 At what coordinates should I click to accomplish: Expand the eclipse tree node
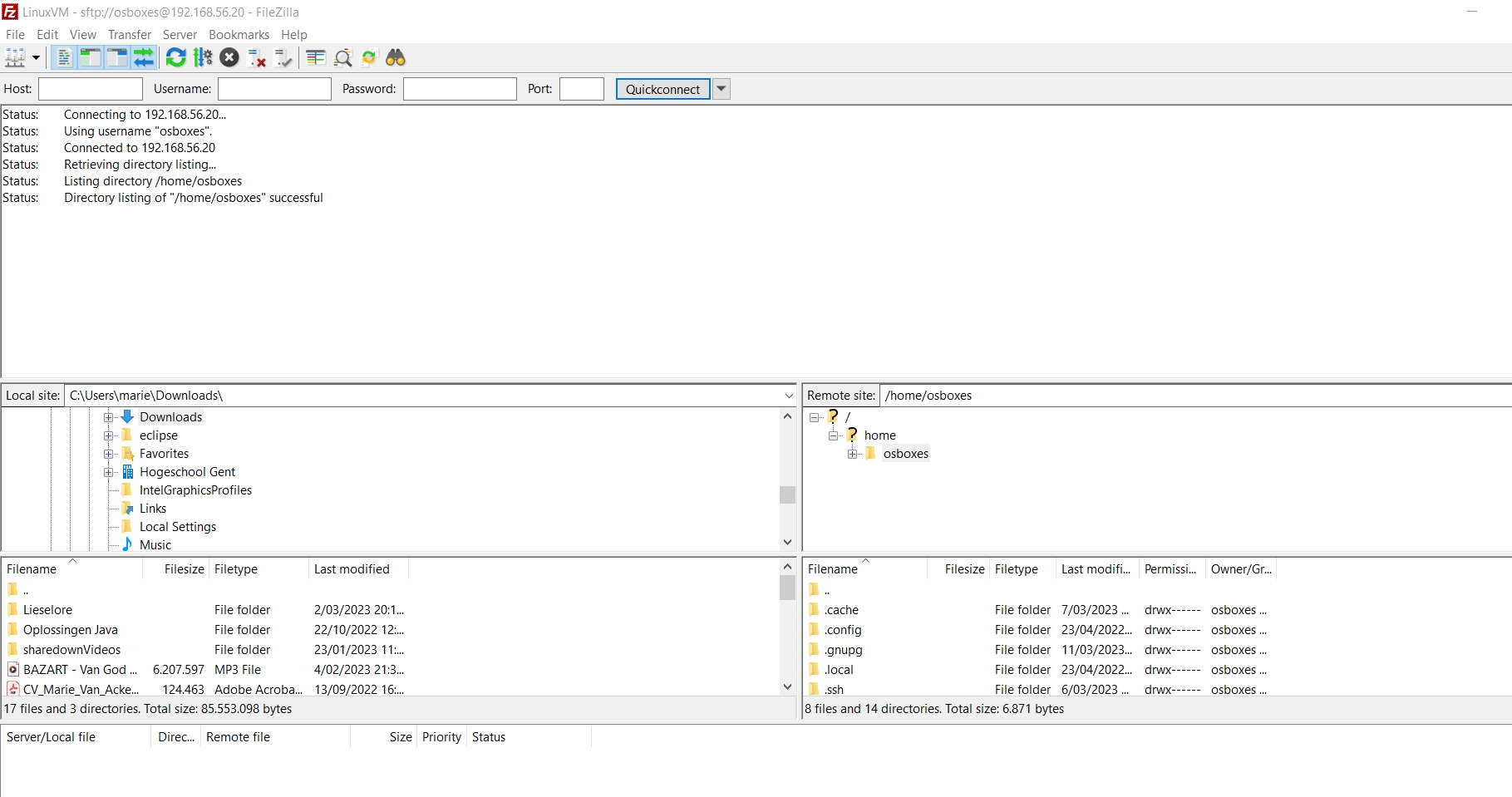coord(108,435)
